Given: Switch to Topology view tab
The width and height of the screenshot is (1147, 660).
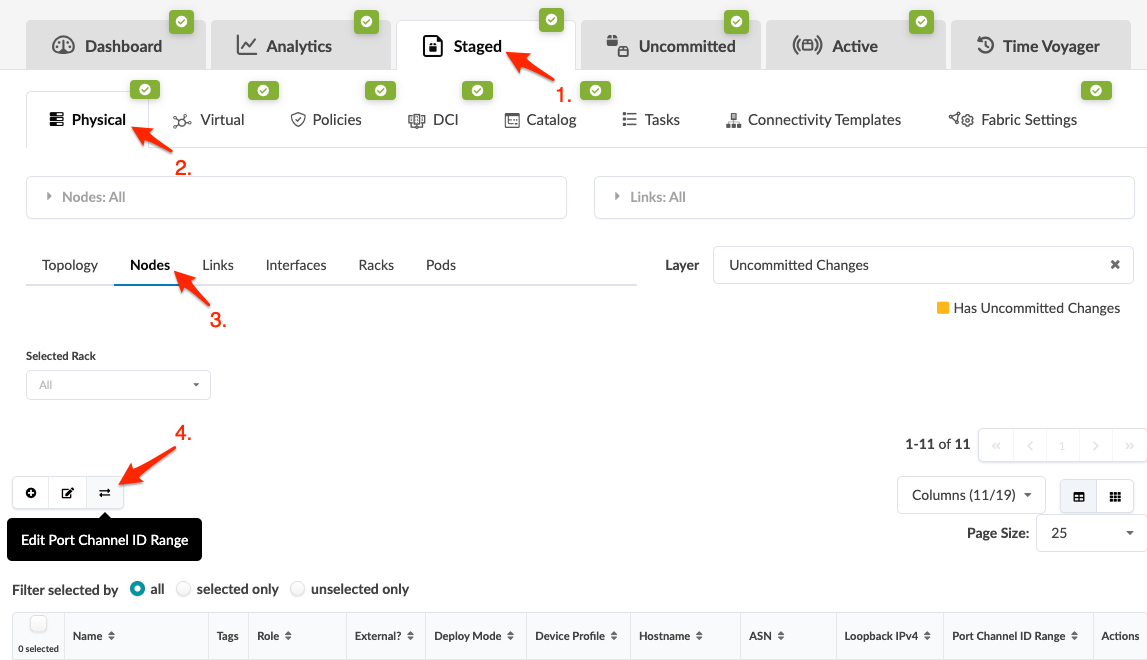Looking at the screenshot, I should (x=69, y=265).
